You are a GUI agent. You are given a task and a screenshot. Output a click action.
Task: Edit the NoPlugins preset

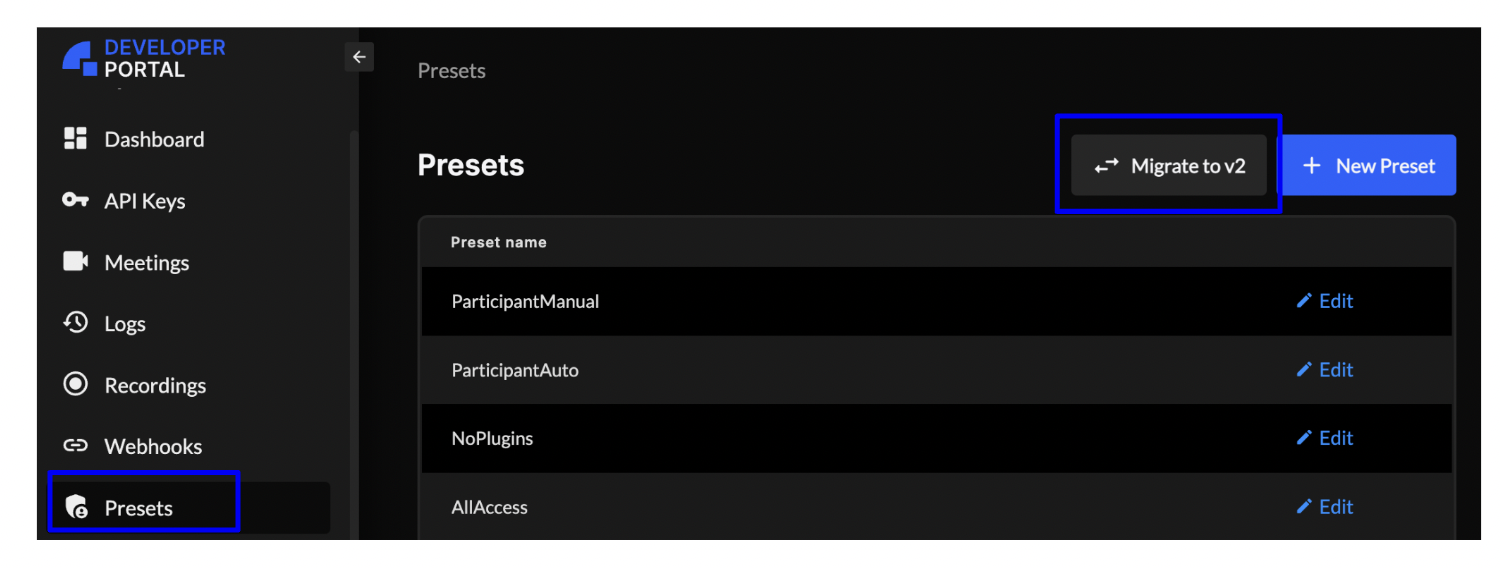click(x=1325, y=438)
